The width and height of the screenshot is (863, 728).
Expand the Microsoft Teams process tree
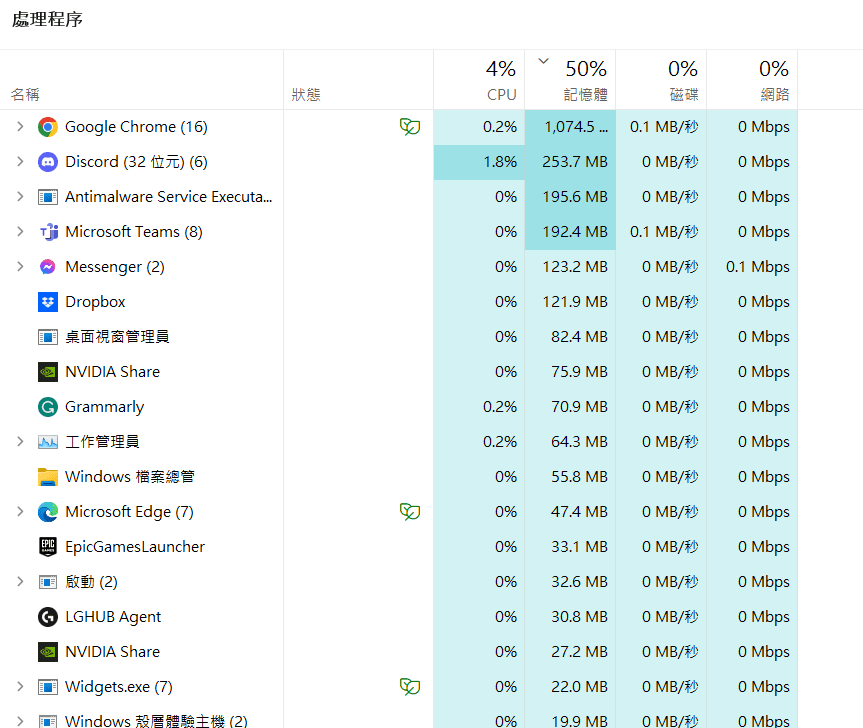(x=18, y=231)
